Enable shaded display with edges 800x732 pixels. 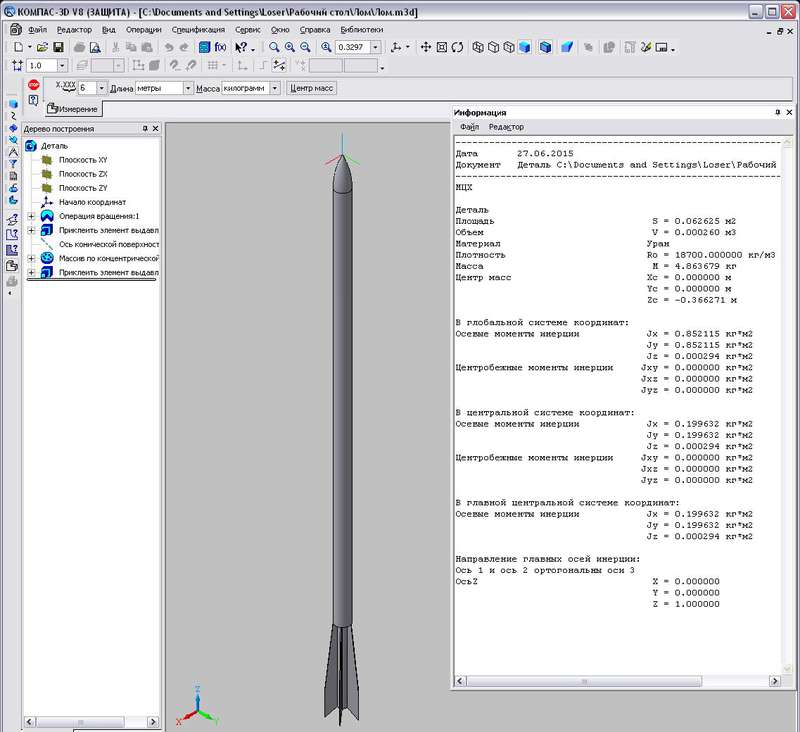click(x=545, y=47)
